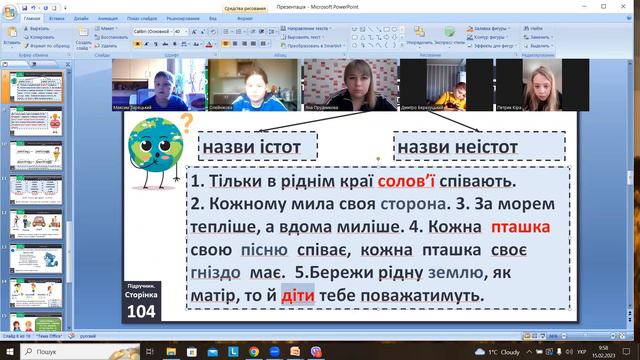Click the Пошук taskbar search box
This screenshot has width=640, height=360.
point(80,351)
